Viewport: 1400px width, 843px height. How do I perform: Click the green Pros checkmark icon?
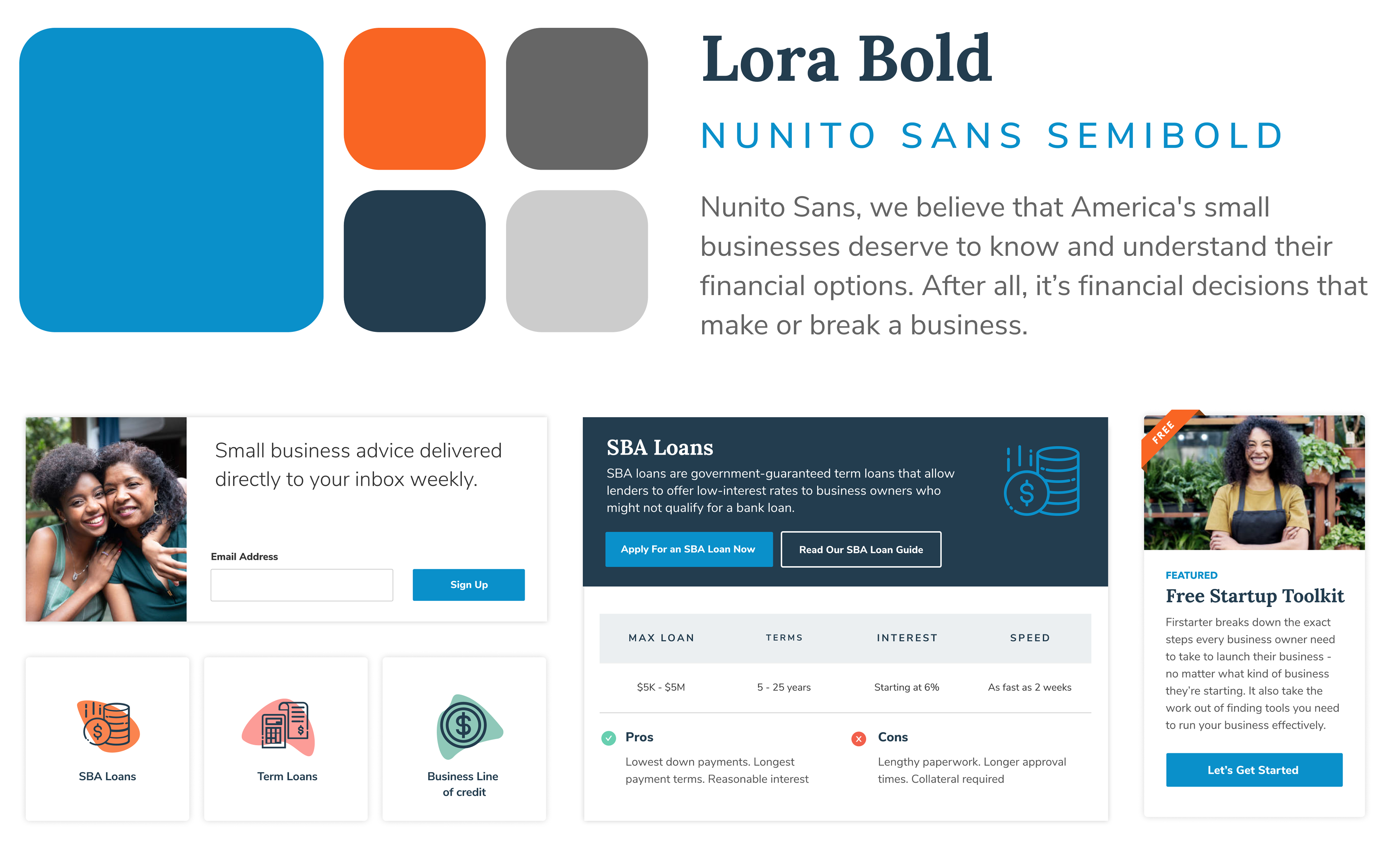click(608, 738)
